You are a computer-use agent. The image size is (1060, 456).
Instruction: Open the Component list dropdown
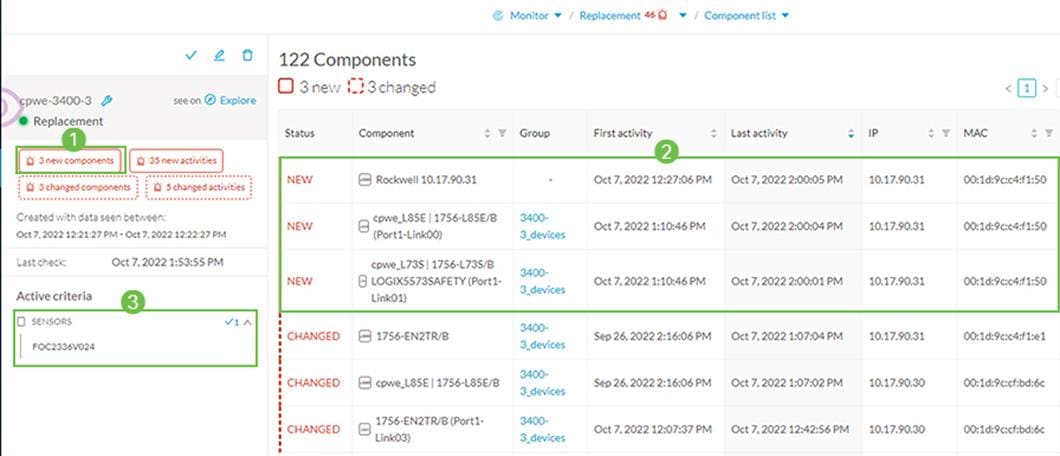tap(785, 16)
